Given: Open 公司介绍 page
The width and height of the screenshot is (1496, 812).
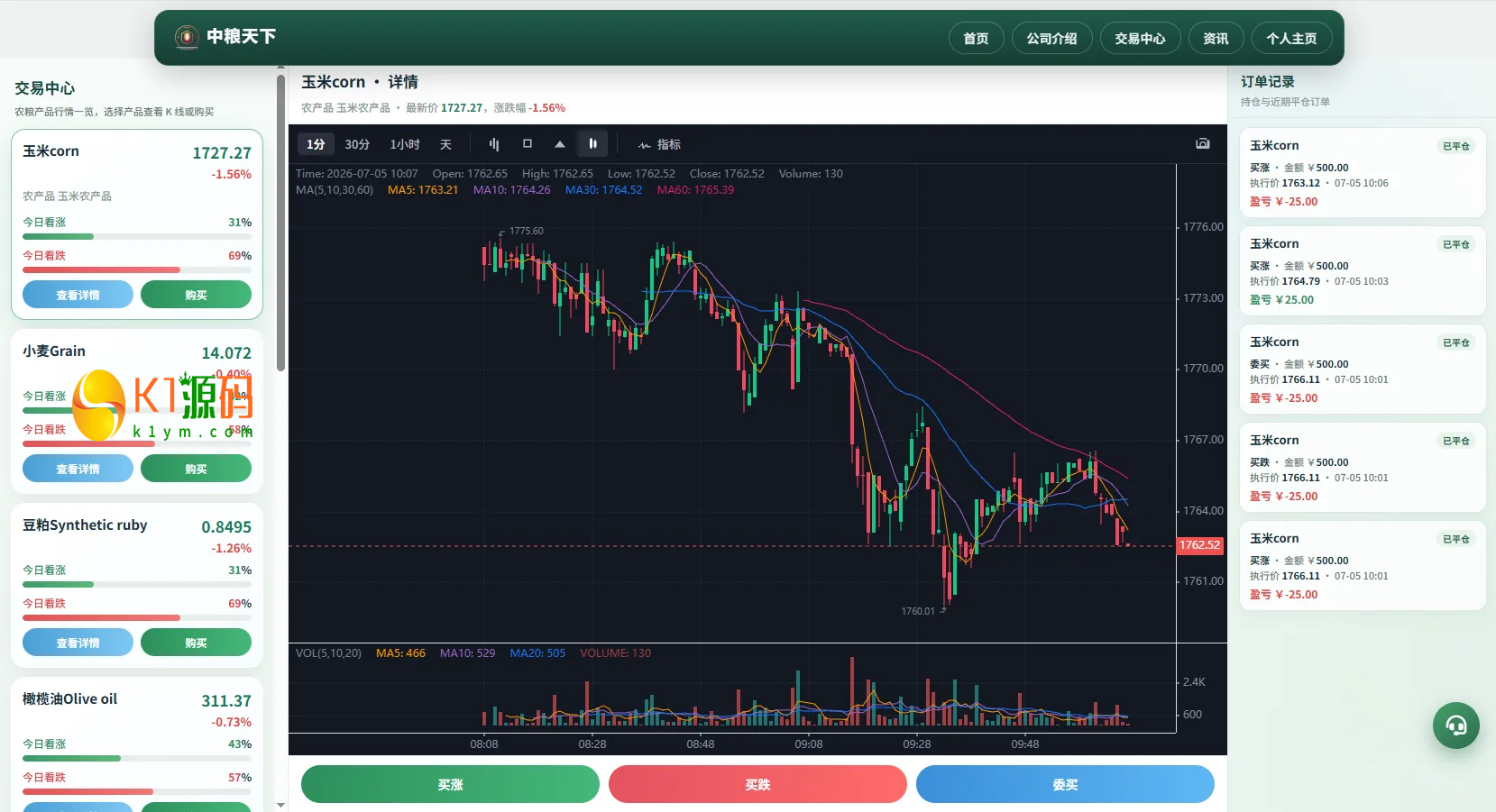Looking at the screenshot, I should (1051, 38).
